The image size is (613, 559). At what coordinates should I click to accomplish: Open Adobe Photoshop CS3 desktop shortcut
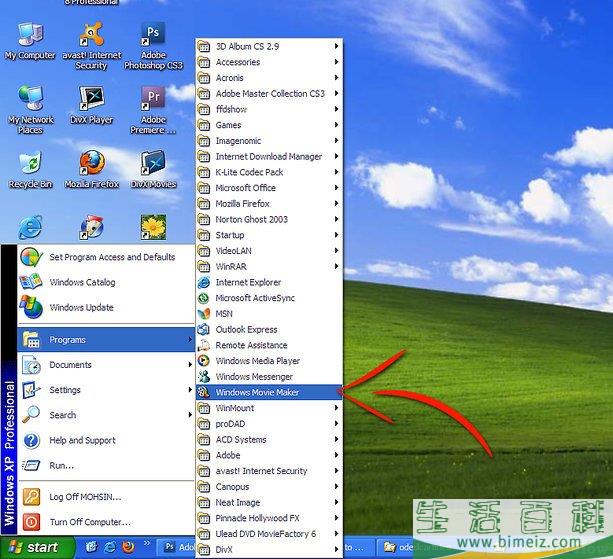(153, 46)
